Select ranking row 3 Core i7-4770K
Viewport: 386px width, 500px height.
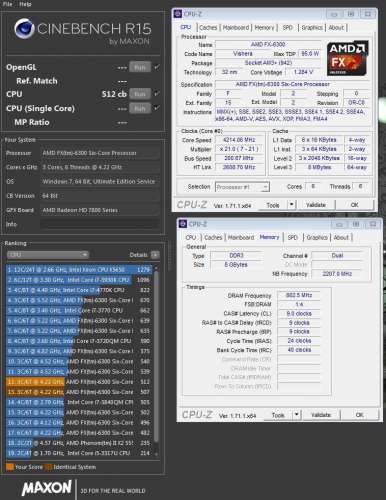79,290
